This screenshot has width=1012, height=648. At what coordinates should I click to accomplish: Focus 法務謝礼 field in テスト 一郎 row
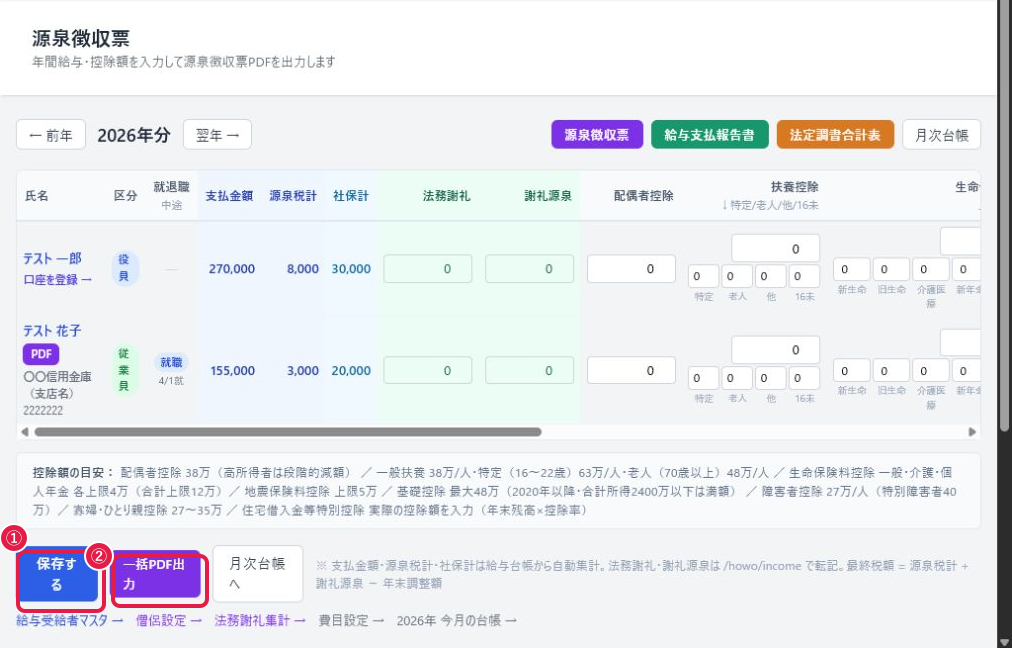coord(428,268)
